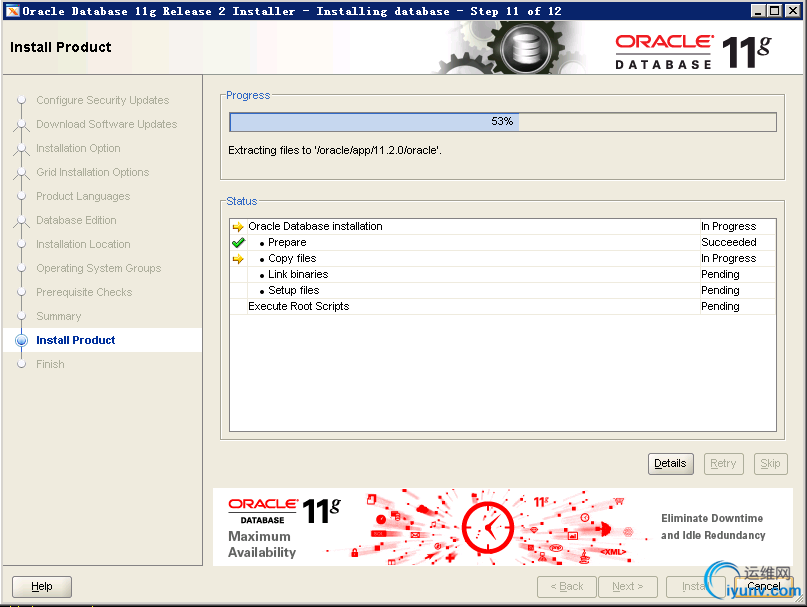807x607 pixels.
Task: Select Product Languages step
Action: 83,196
